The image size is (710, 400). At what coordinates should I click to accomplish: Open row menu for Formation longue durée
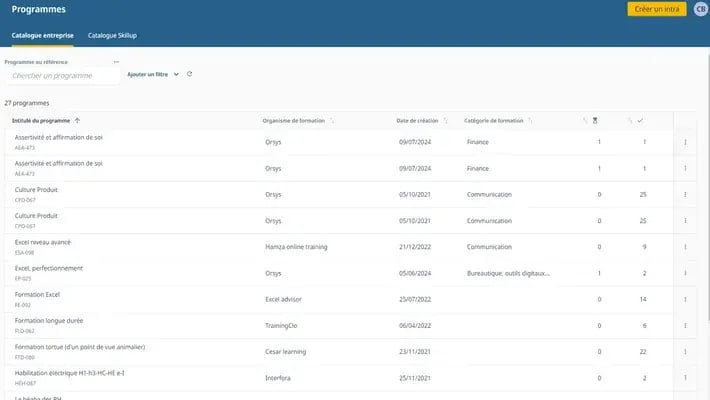point(685,326)
